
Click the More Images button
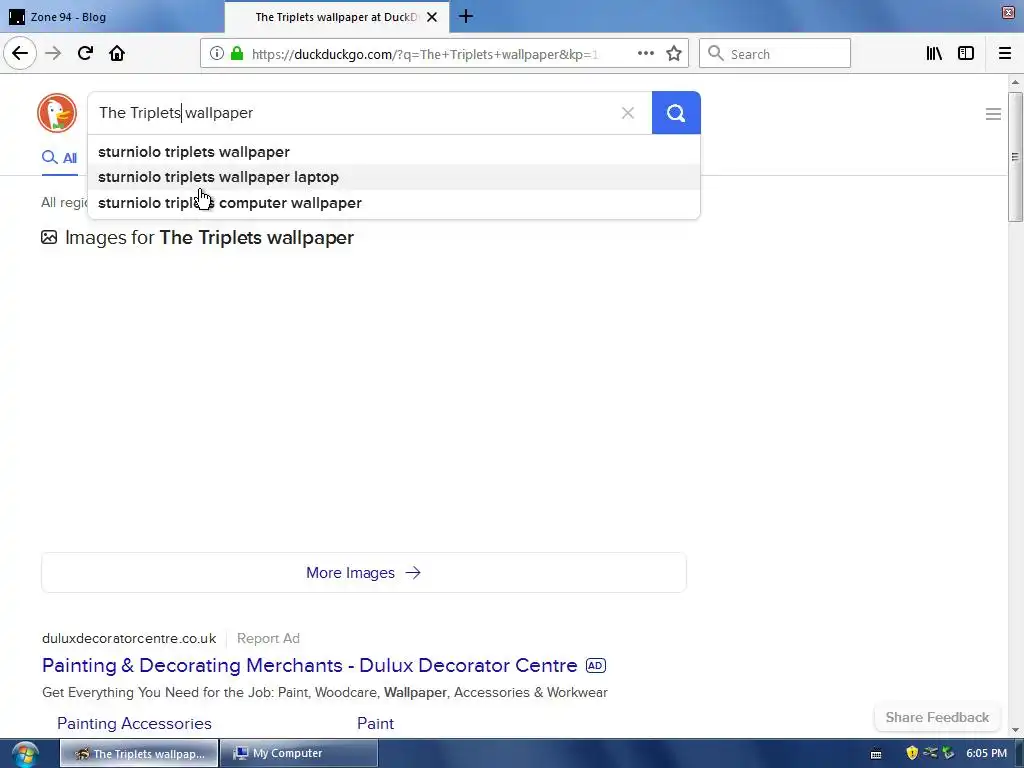click(x=364, y=573)
